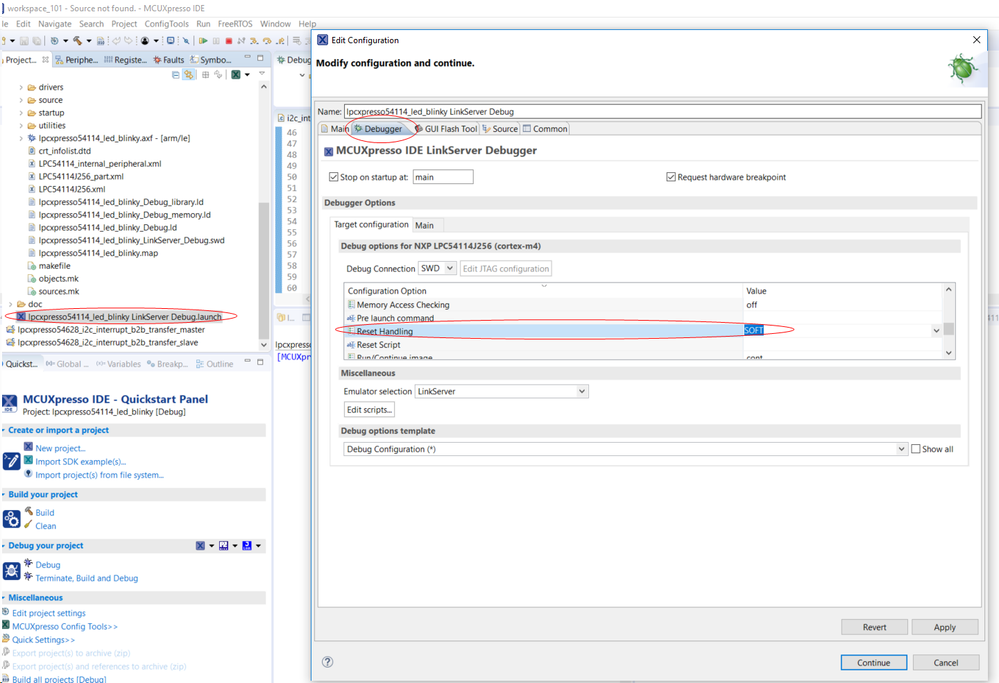Screen dimensions: 999x683
Task: Click the SEGGER J-Link probe icon in Quickstart
Action: pos(247,545)
